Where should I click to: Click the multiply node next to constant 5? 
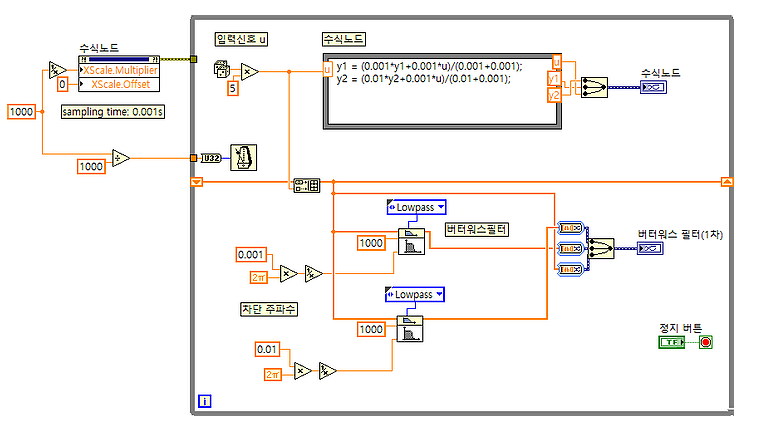pos(250,72)
